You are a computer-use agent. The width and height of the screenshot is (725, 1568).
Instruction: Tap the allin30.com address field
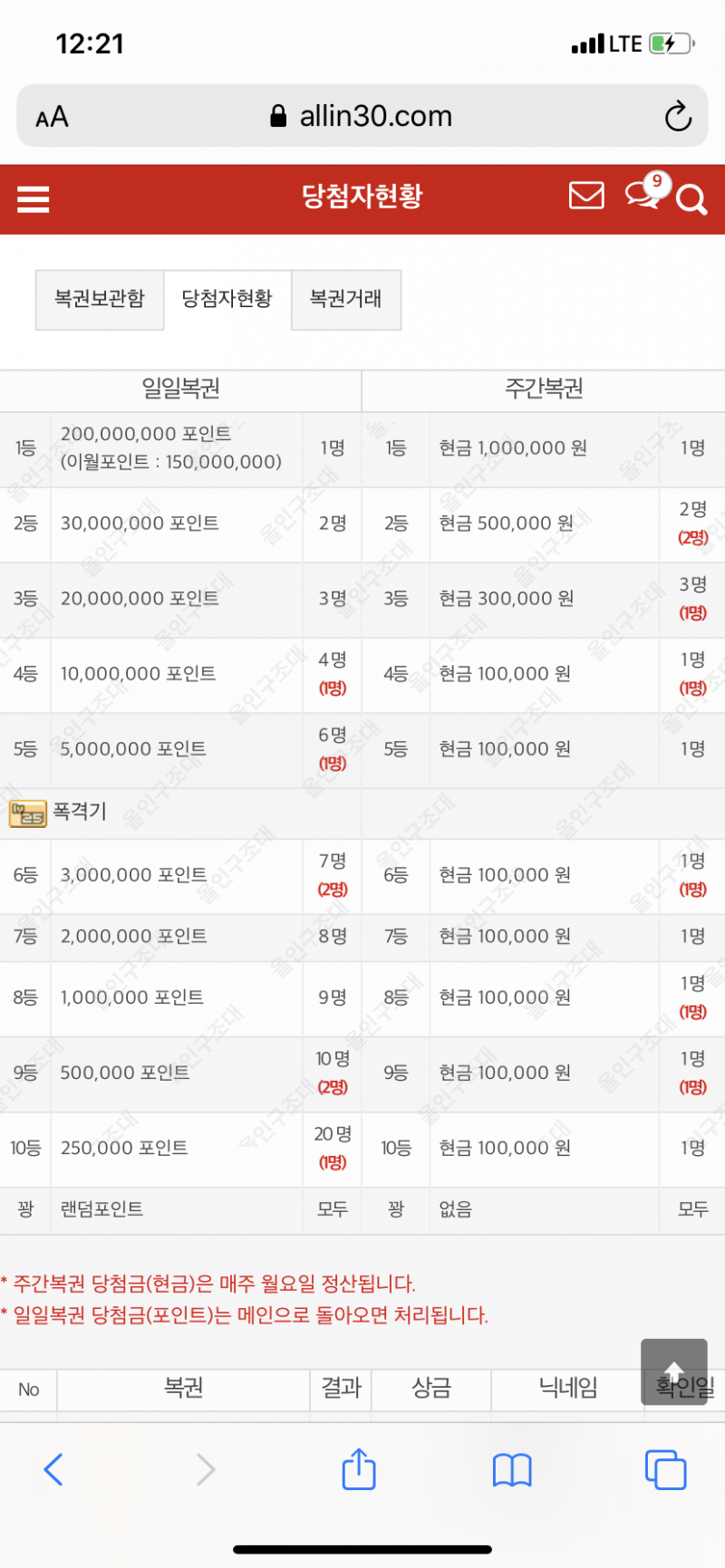[x=362, y=116]
